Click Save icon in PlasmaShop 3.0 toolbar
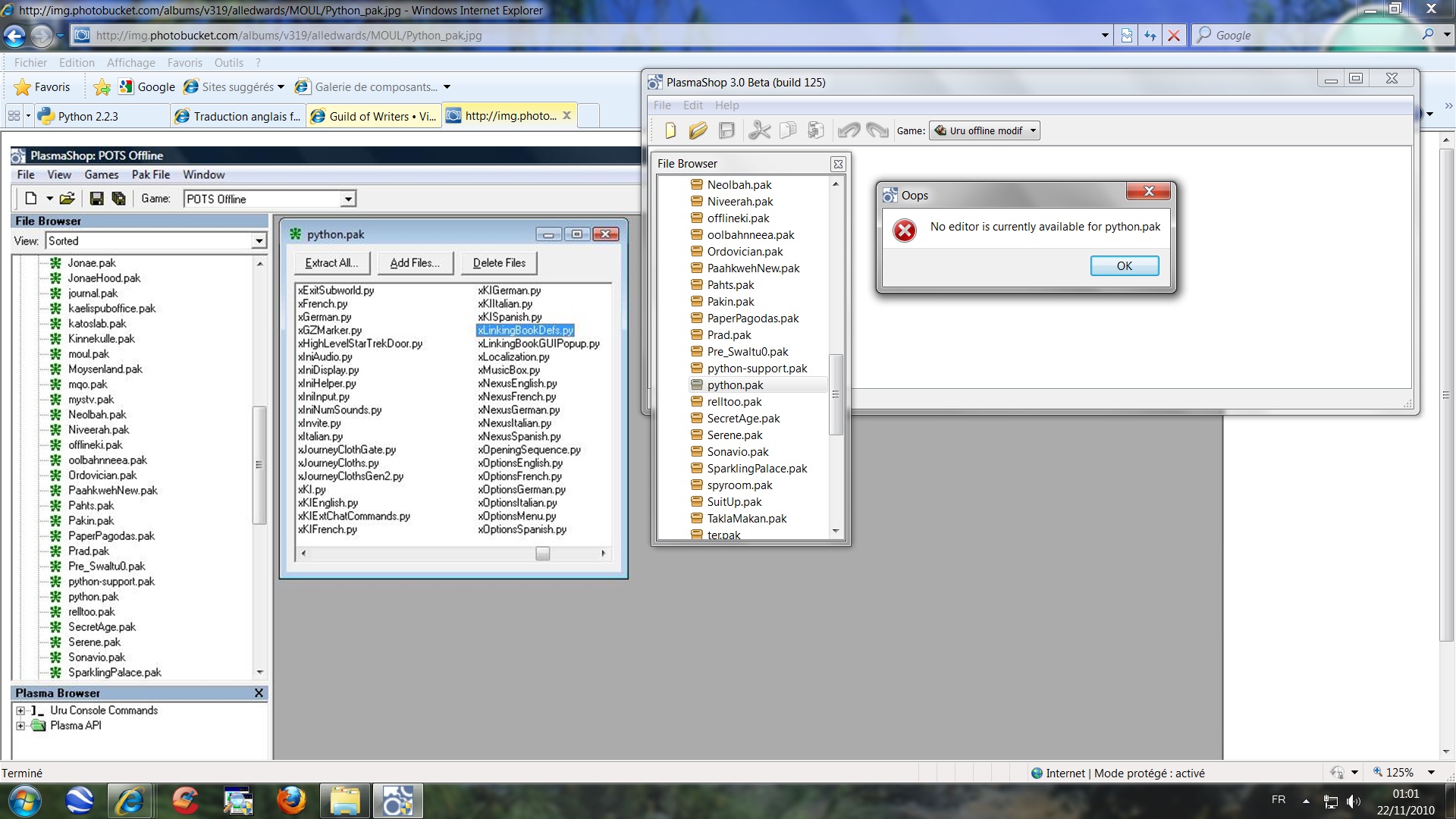The image size is (1456, 819). tap(726, 130)
